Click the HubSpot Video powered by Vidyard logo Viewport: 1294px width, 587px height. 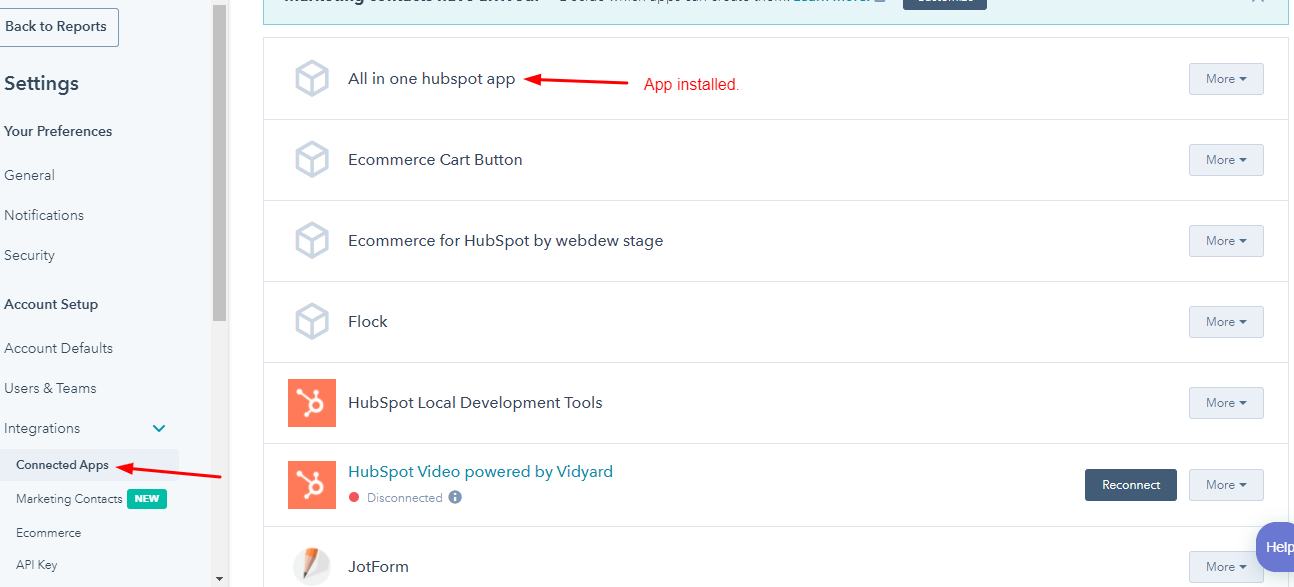pos(312,485)
